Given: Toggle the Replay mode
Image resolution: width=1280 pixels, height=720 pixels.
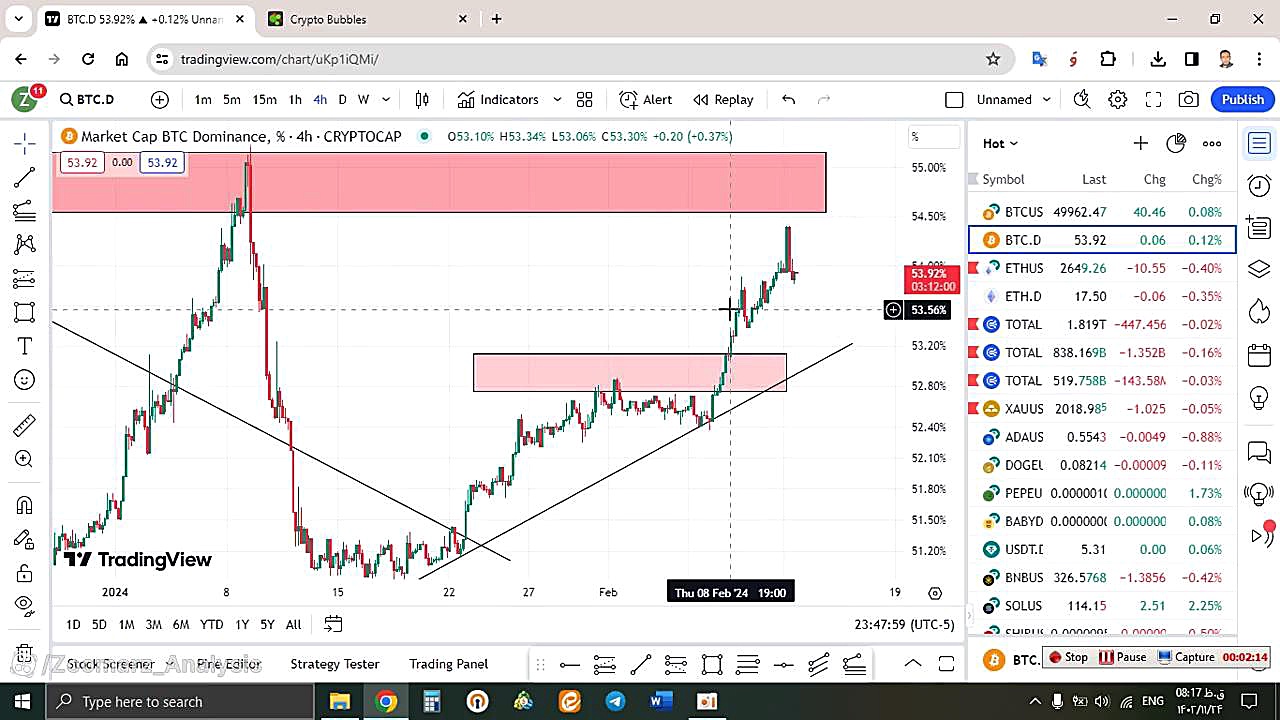Looking at the screenshot, I should click(723, 99).
